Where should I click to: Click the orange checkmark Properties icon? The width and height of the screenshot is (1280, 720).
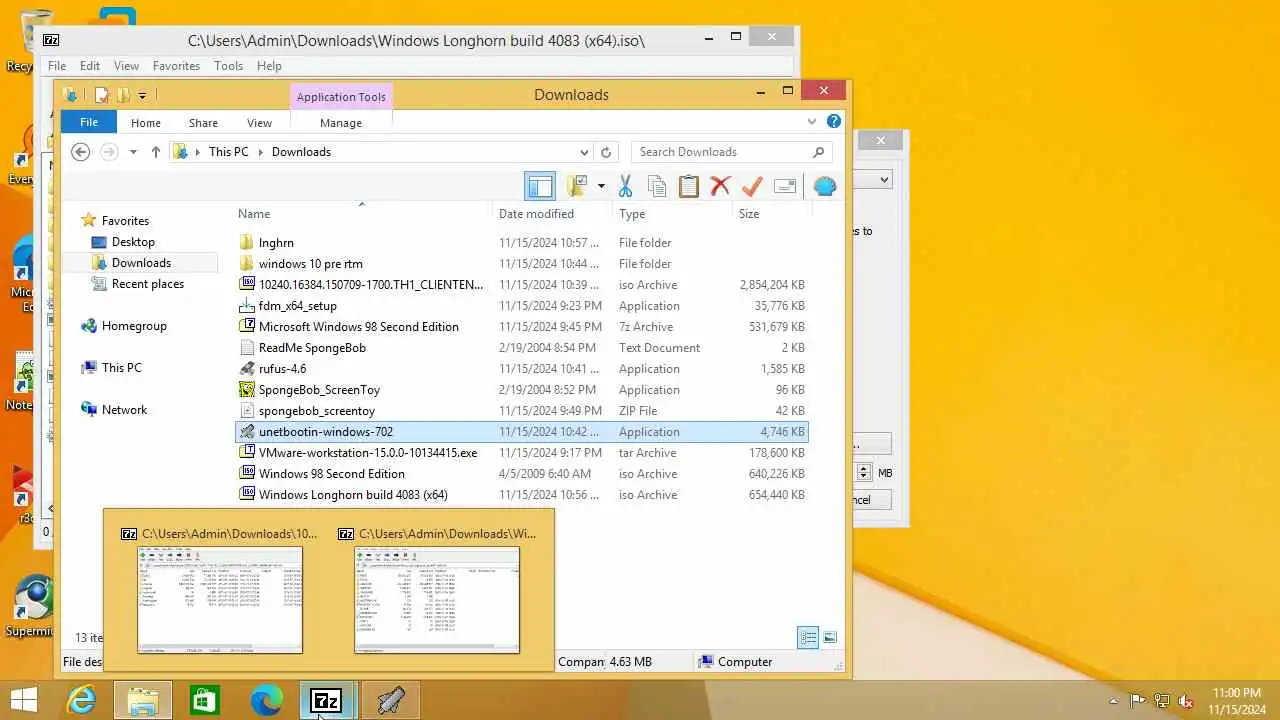point(752,186)
